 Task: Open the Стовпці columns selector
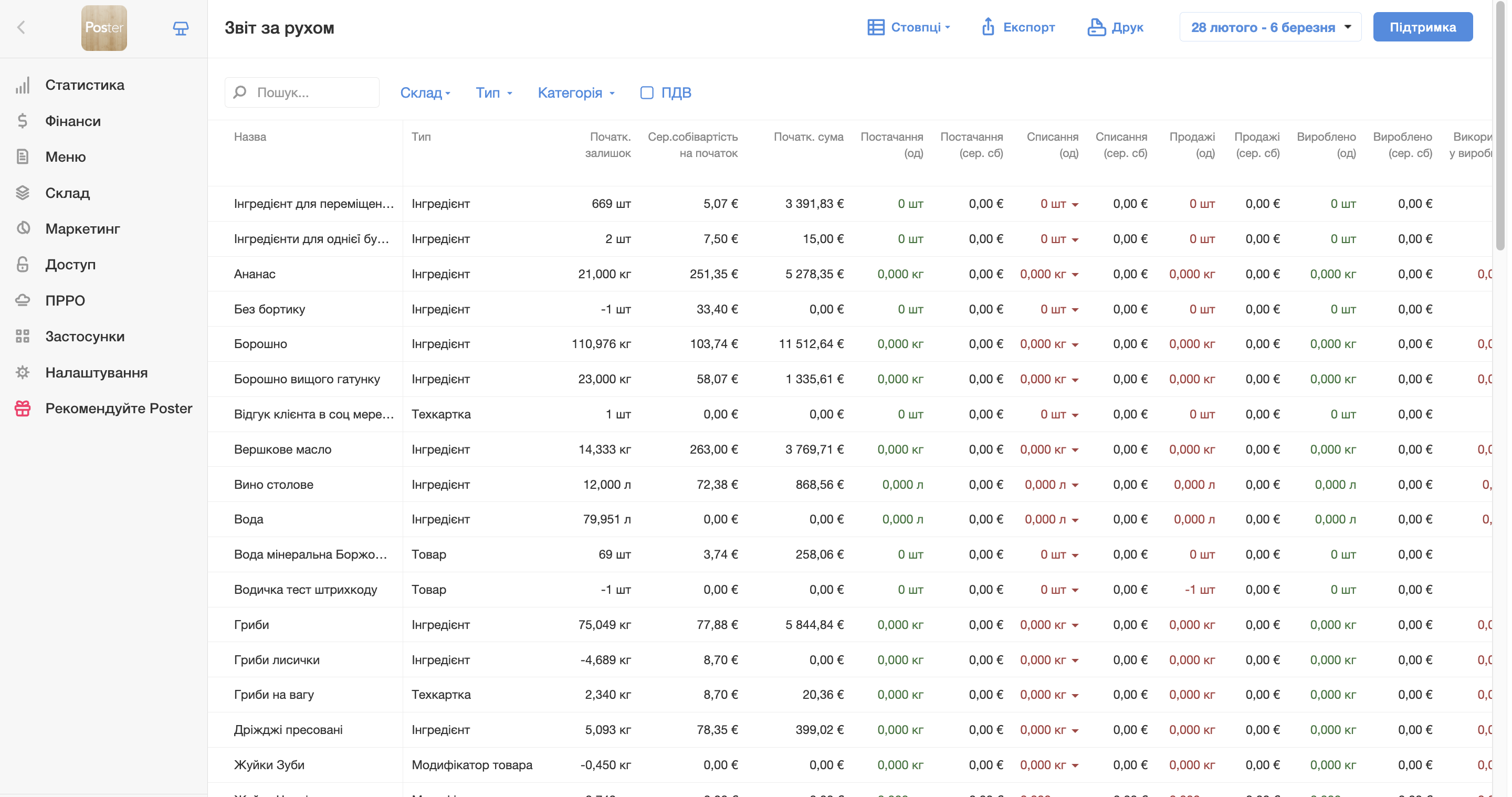pos(909,27)
